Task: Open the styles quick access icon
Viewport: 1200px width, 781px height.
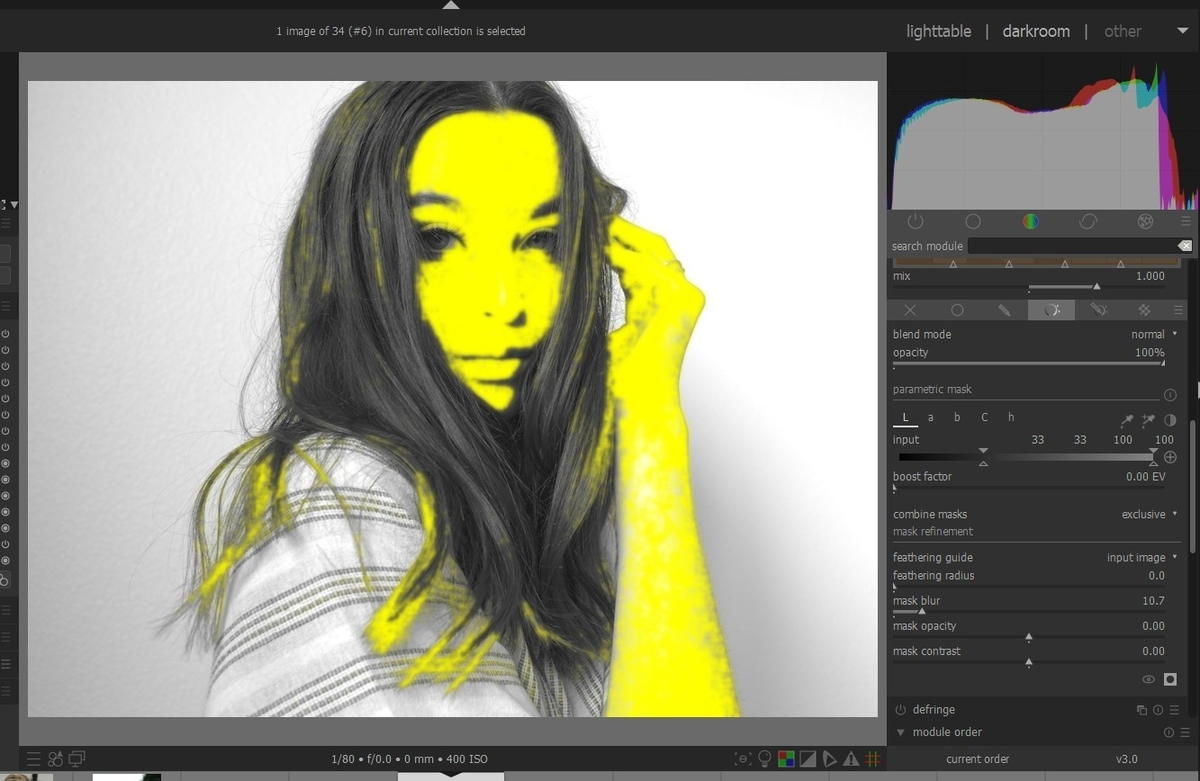Action: pos(55,759)
